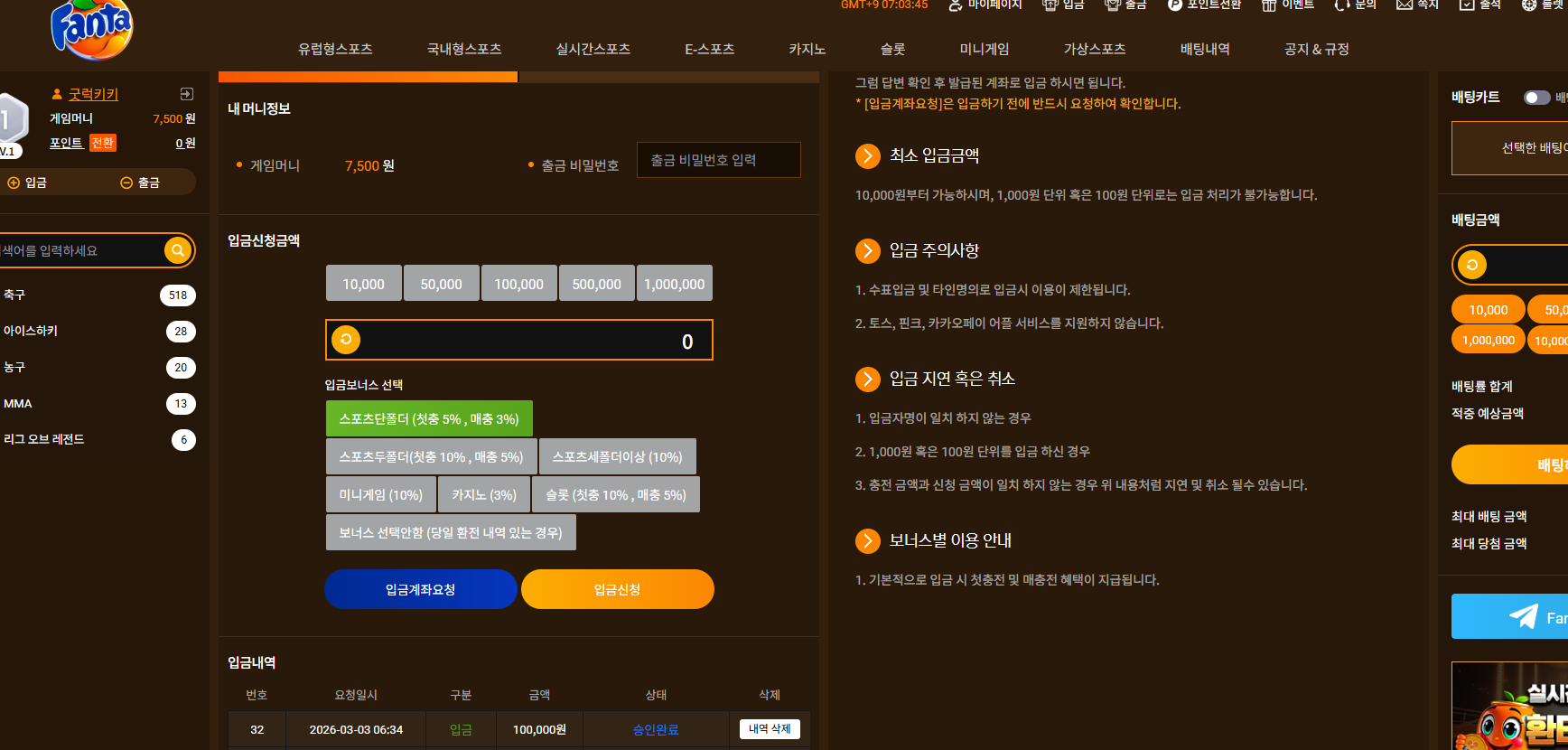Click the 출금 비밀번호 입력 field
The width and height of the screenshot is (1568, 750).
coord(719,160)
